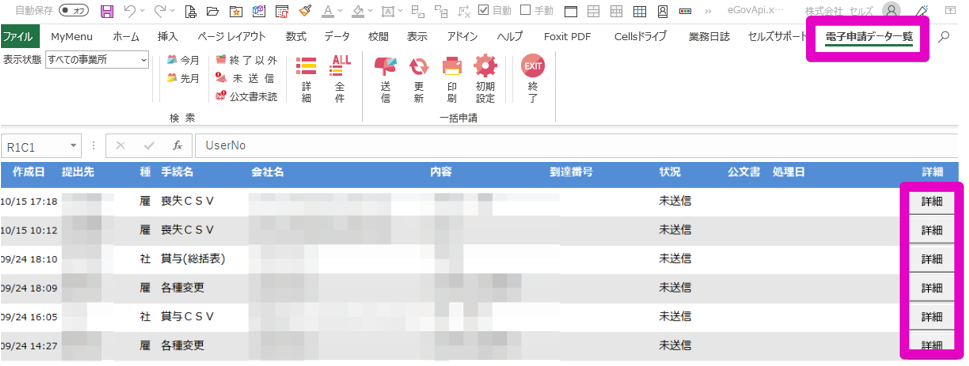
Task: Click the 状況 column header
Action: 670,172
